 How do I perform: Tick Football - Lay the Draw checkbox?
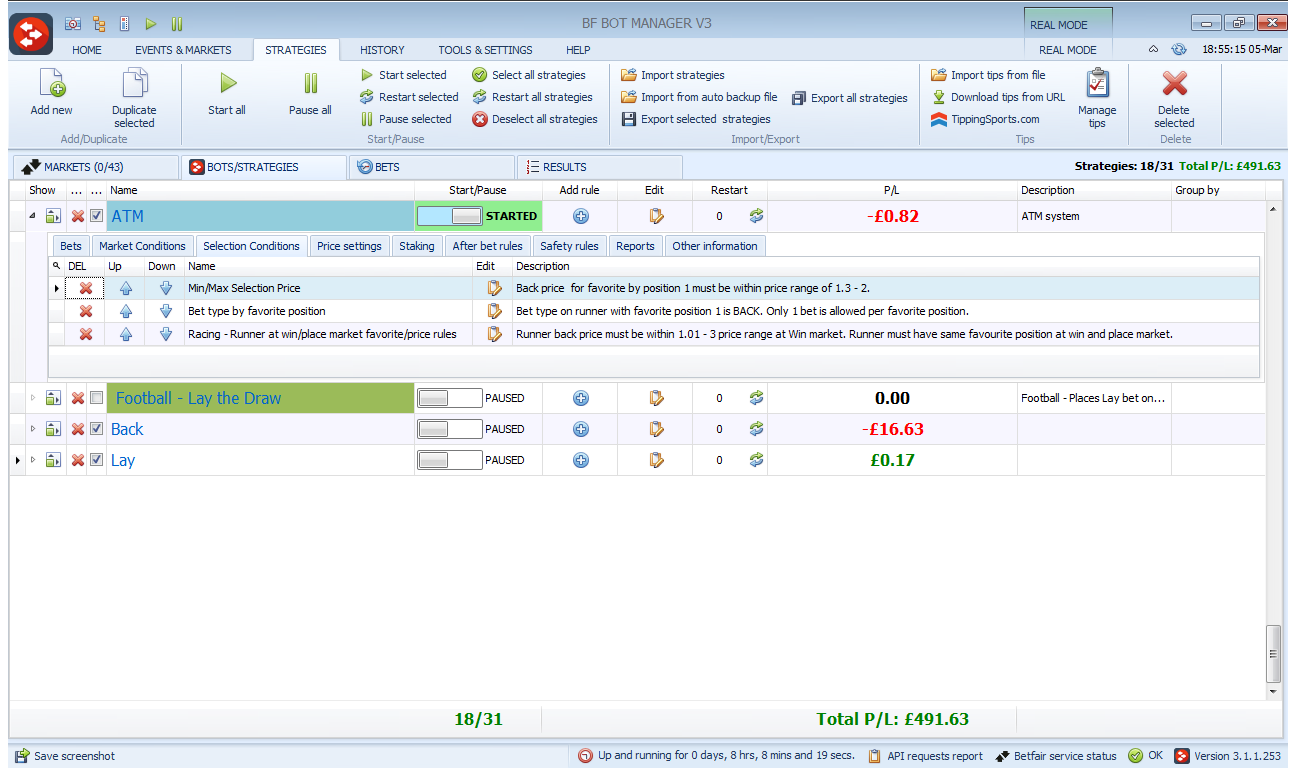(x=96, y=398)
